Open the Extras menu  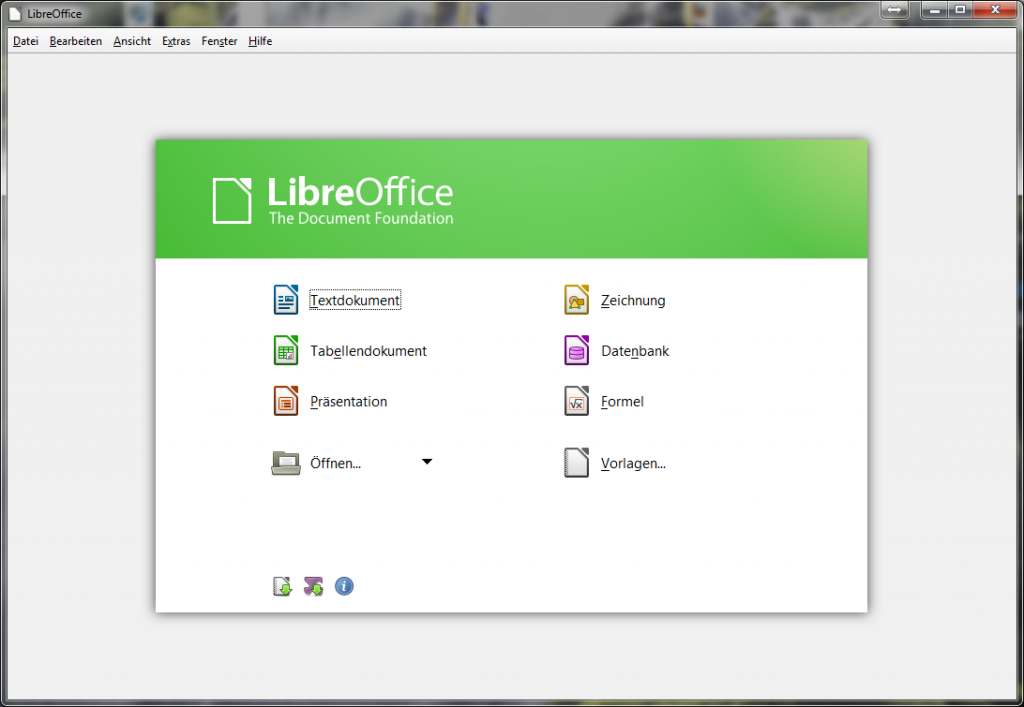pyautogui.click(x=176, y=41)
